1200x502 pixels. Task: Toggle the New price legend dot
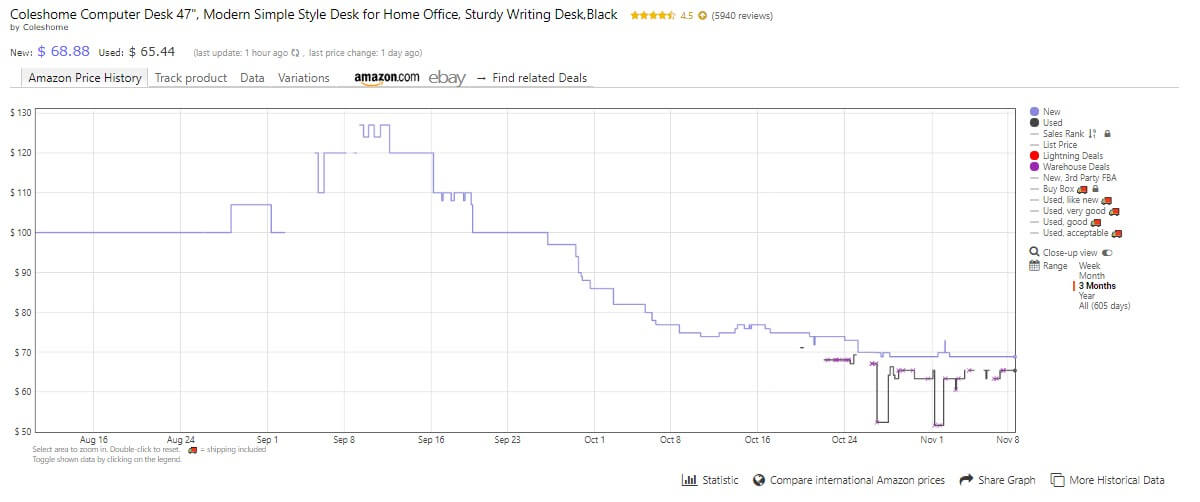click(1035, 112)
